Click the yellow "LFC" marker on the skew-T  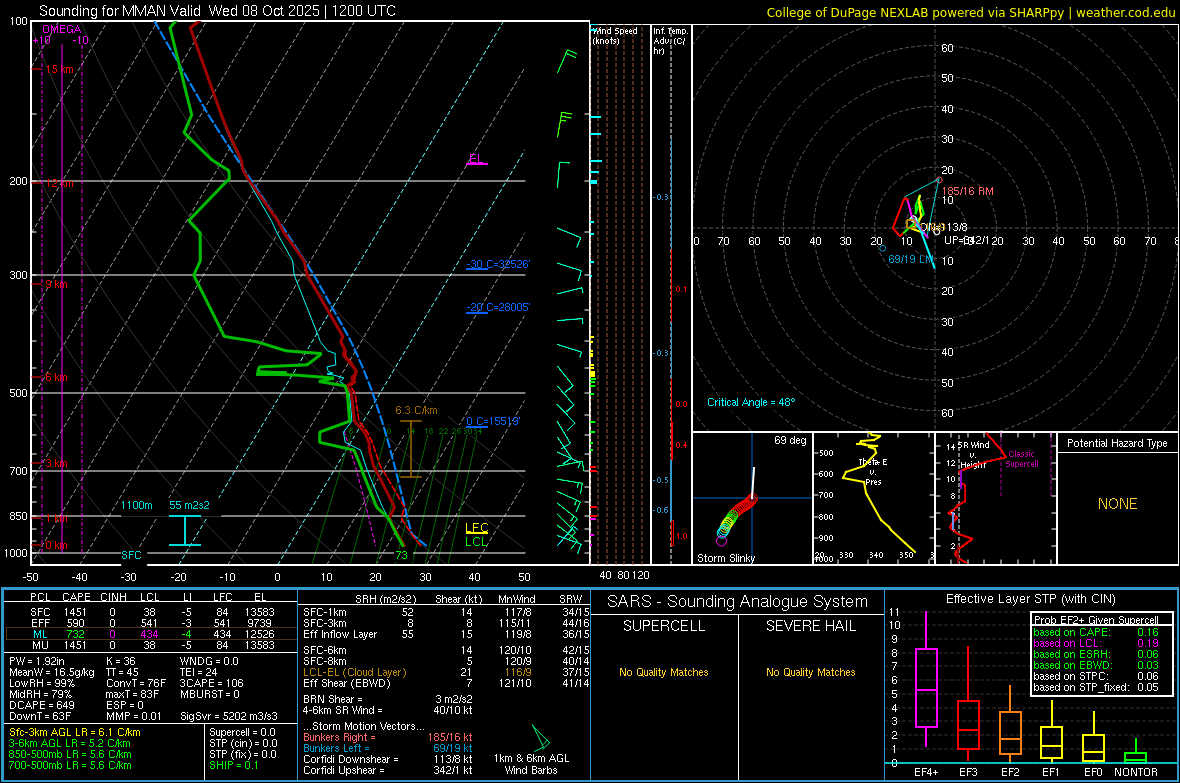point(477,528)
